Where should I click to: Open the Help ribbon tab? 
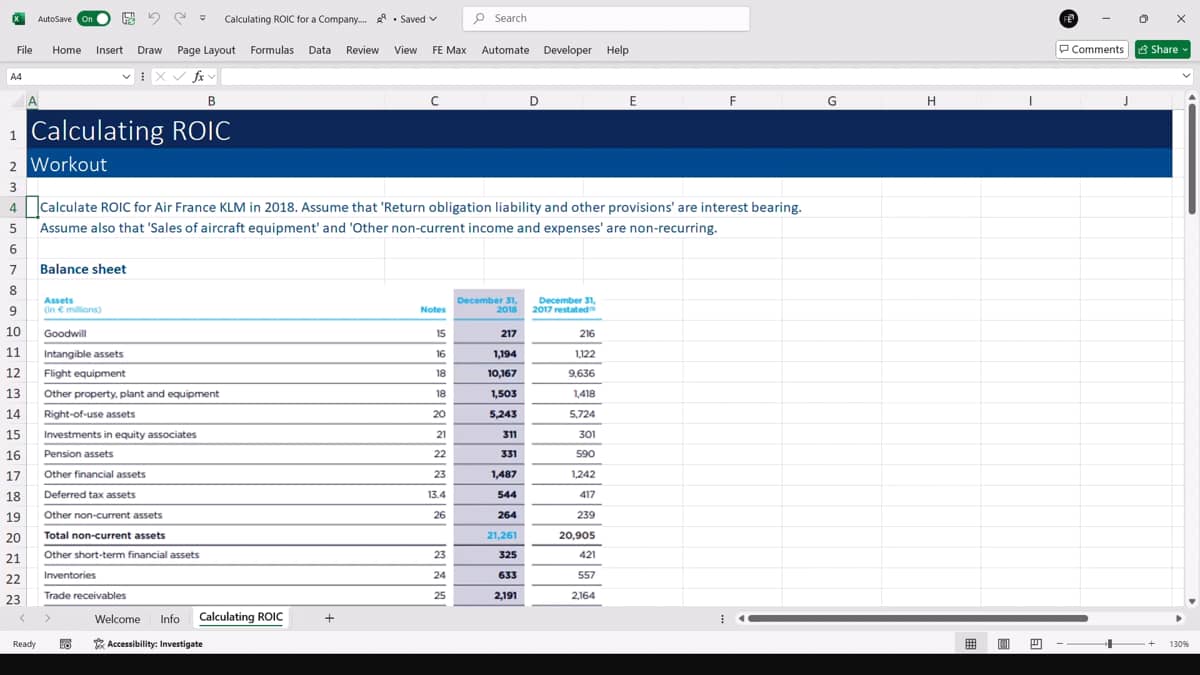(x=618, y=50)
